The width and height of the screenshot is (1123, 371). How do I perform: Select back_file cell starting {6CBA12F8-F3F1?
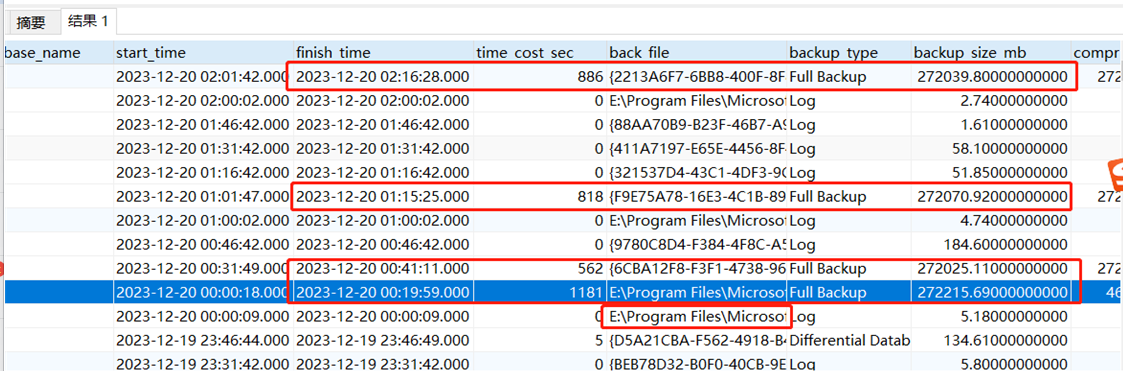pyautogui.click(x=697, y=269)
